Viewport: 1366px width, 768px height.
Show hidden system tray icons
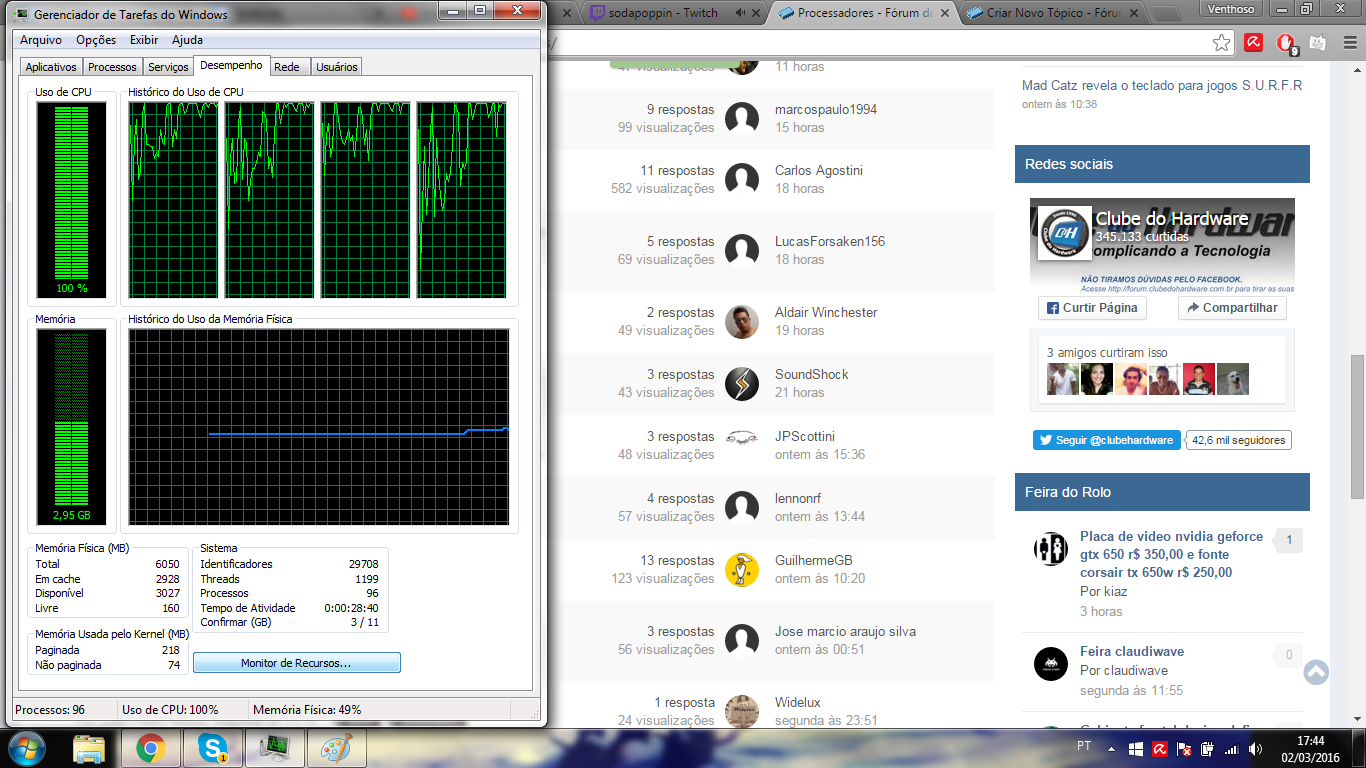click(1111, 747)
